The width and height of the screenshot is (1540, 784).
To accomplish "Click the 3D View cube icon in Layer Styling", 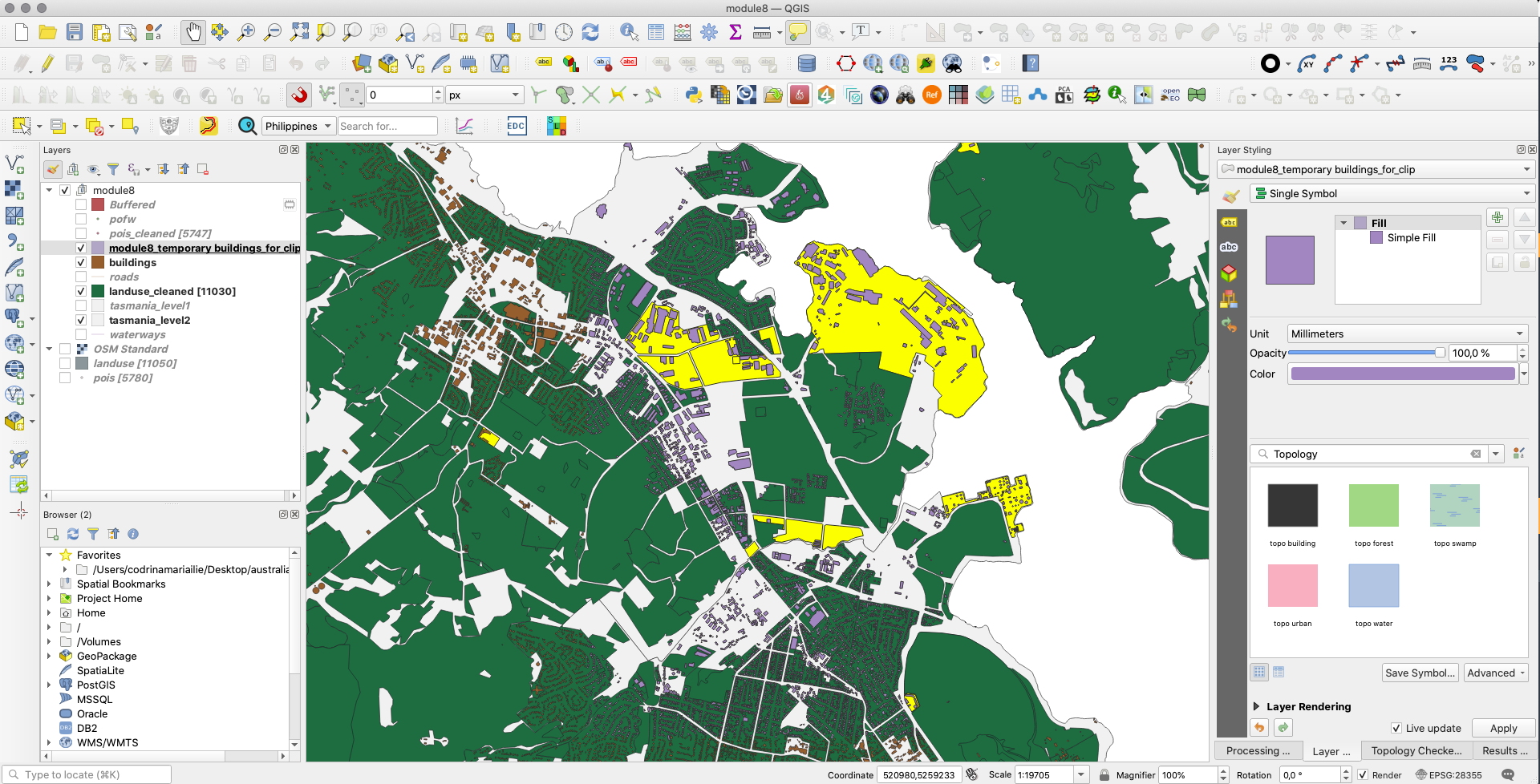I will (x=1229, y=274).
